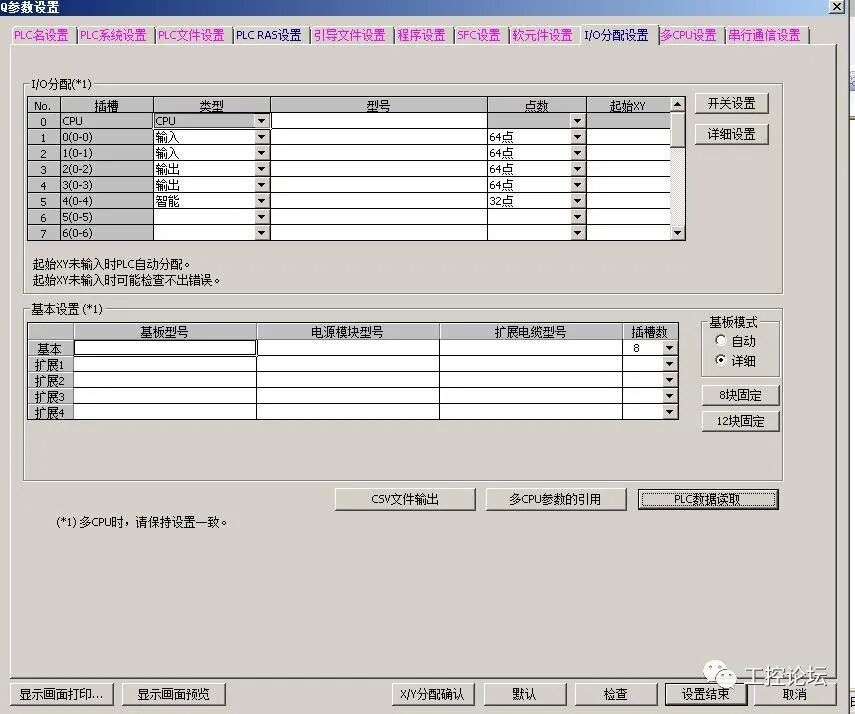The image size is (855, 714).
Task: Open the 多CPU设置 tab
Action: (689, 35)
